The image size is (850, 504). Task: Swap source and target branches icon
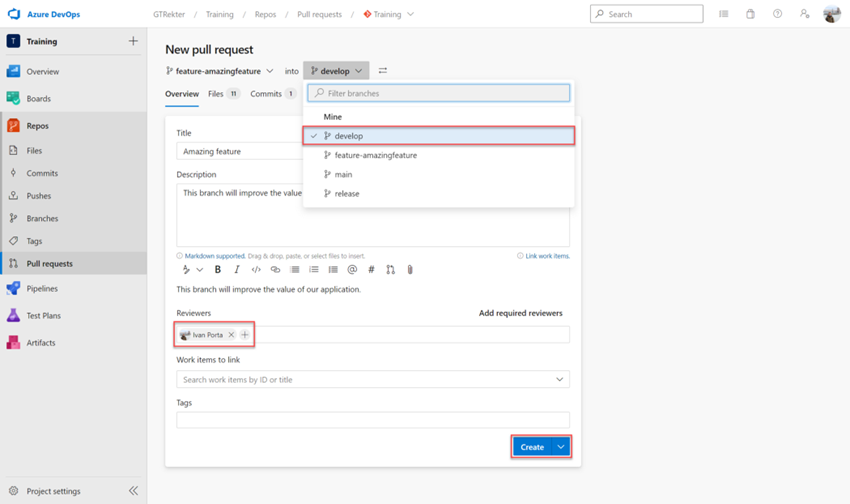click(x=383, y=71)
